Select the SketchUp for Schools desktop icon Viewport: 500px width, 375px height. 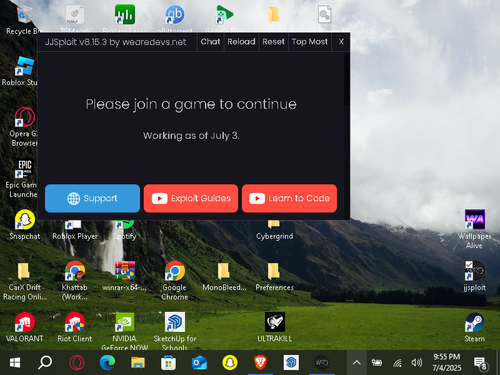(175, 330)
